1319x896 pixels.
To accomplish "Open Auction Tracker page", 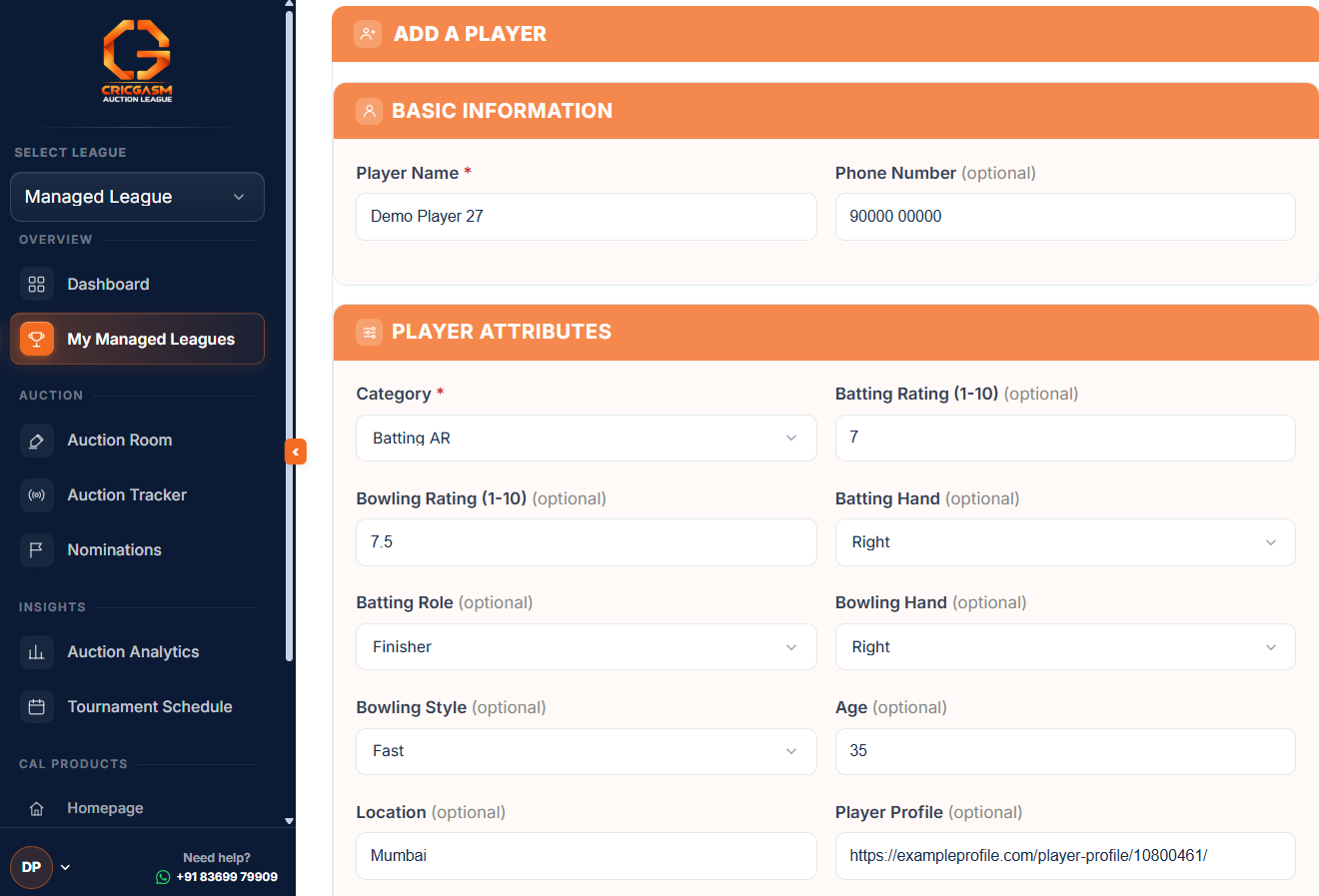I will [x=137, y=494].
